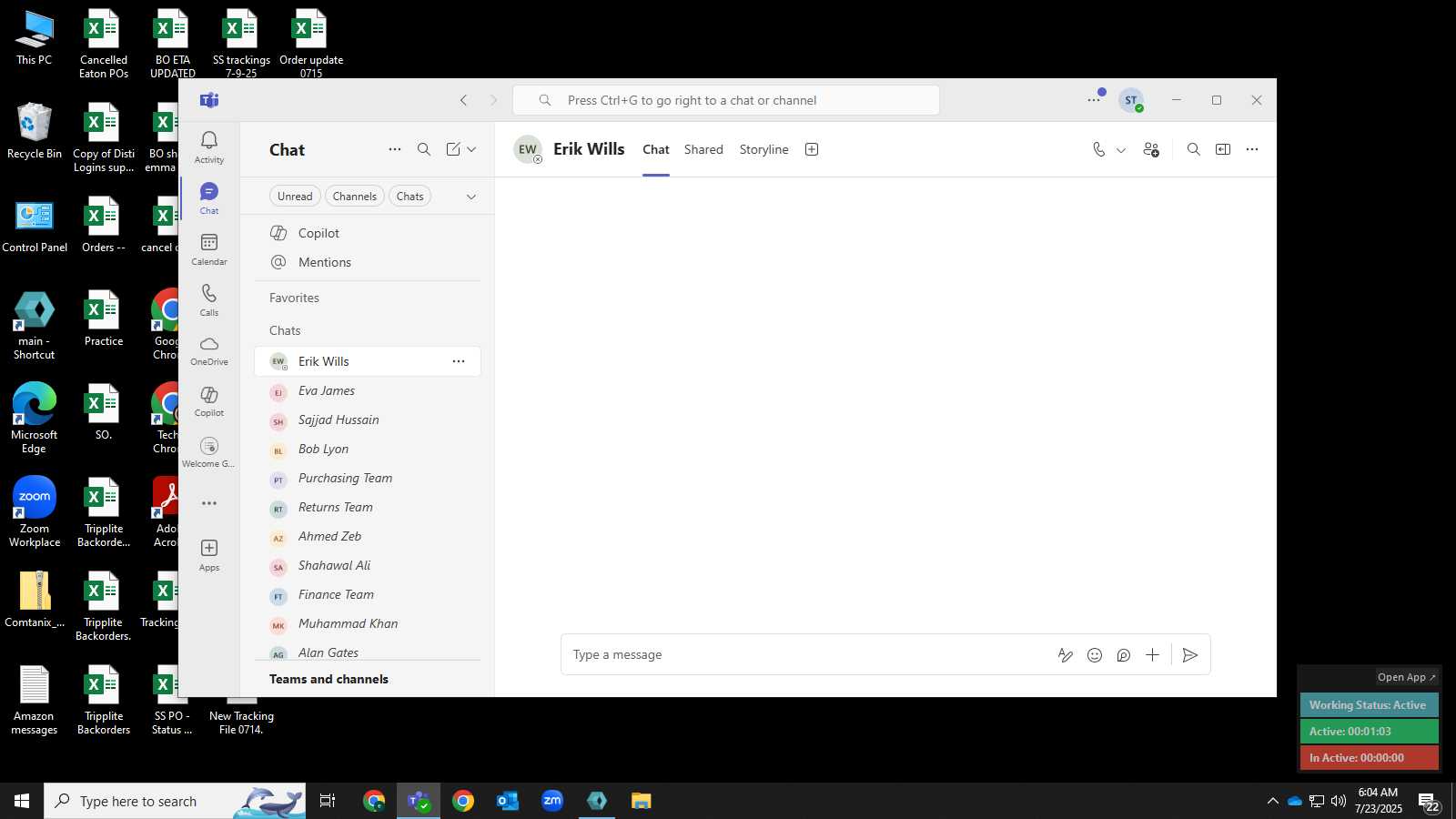This screenshot has width=1456, height=819.
Task: Open the Activity feed in Teams sidebar
Action: pos(209,147)
